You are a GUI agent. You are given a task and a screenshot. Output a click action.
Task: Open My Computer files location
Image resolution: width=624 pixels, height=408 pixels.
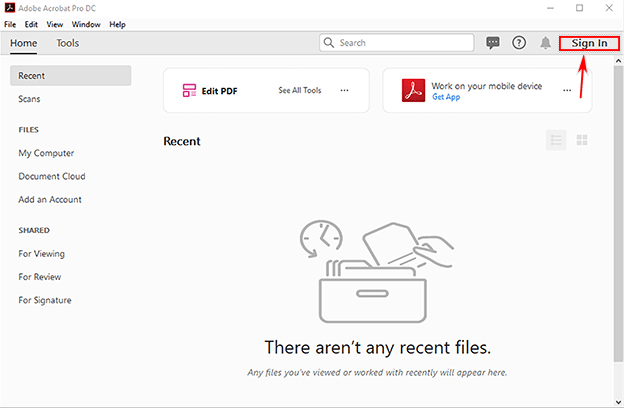(46, 153)
